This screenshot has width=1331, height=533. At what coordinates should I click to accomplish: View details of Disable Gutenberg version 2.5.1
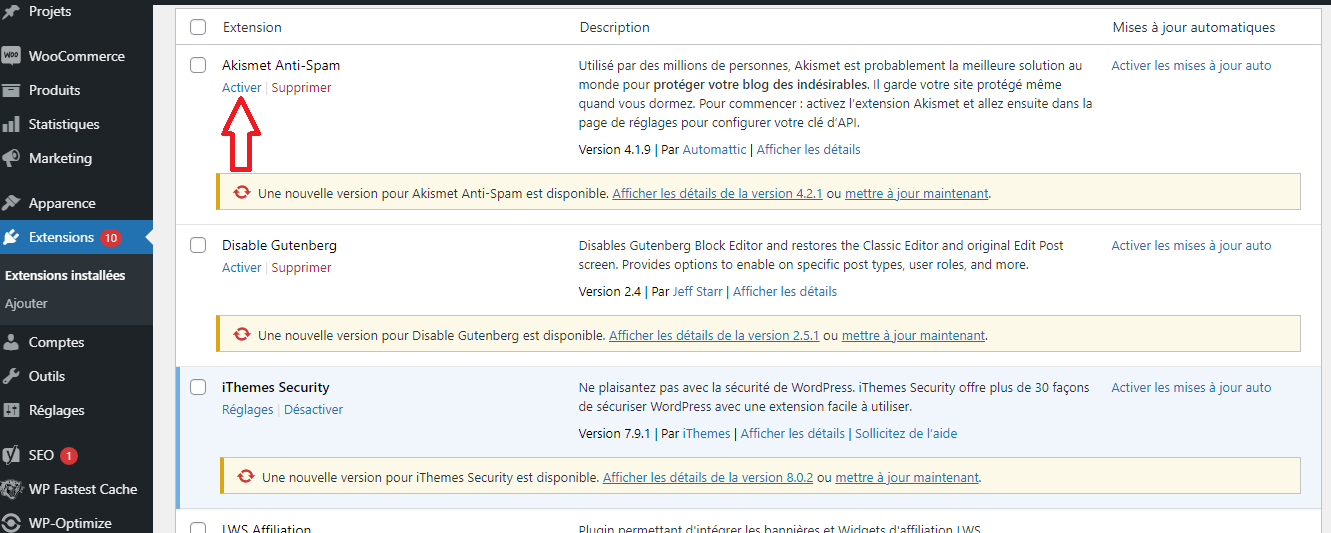click(x=714, y=335)
